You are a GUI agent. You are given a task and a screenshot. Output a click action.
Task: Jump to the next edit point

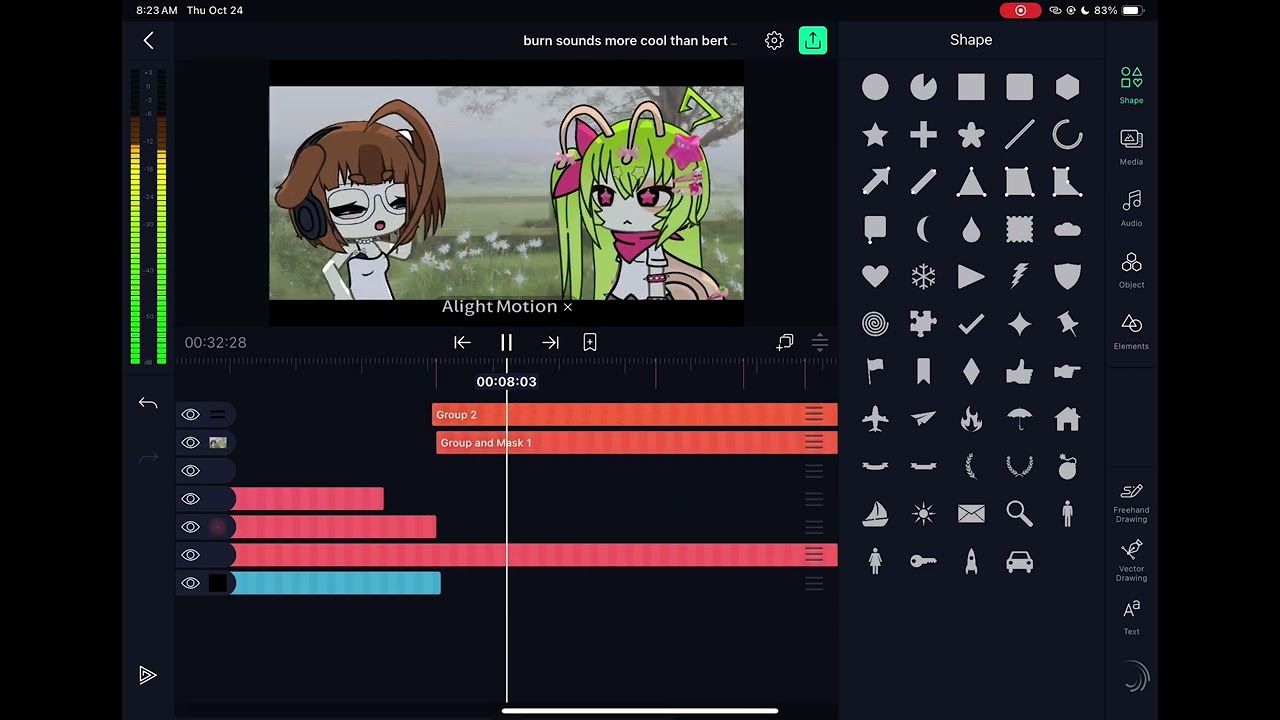(x=550, y=342)
